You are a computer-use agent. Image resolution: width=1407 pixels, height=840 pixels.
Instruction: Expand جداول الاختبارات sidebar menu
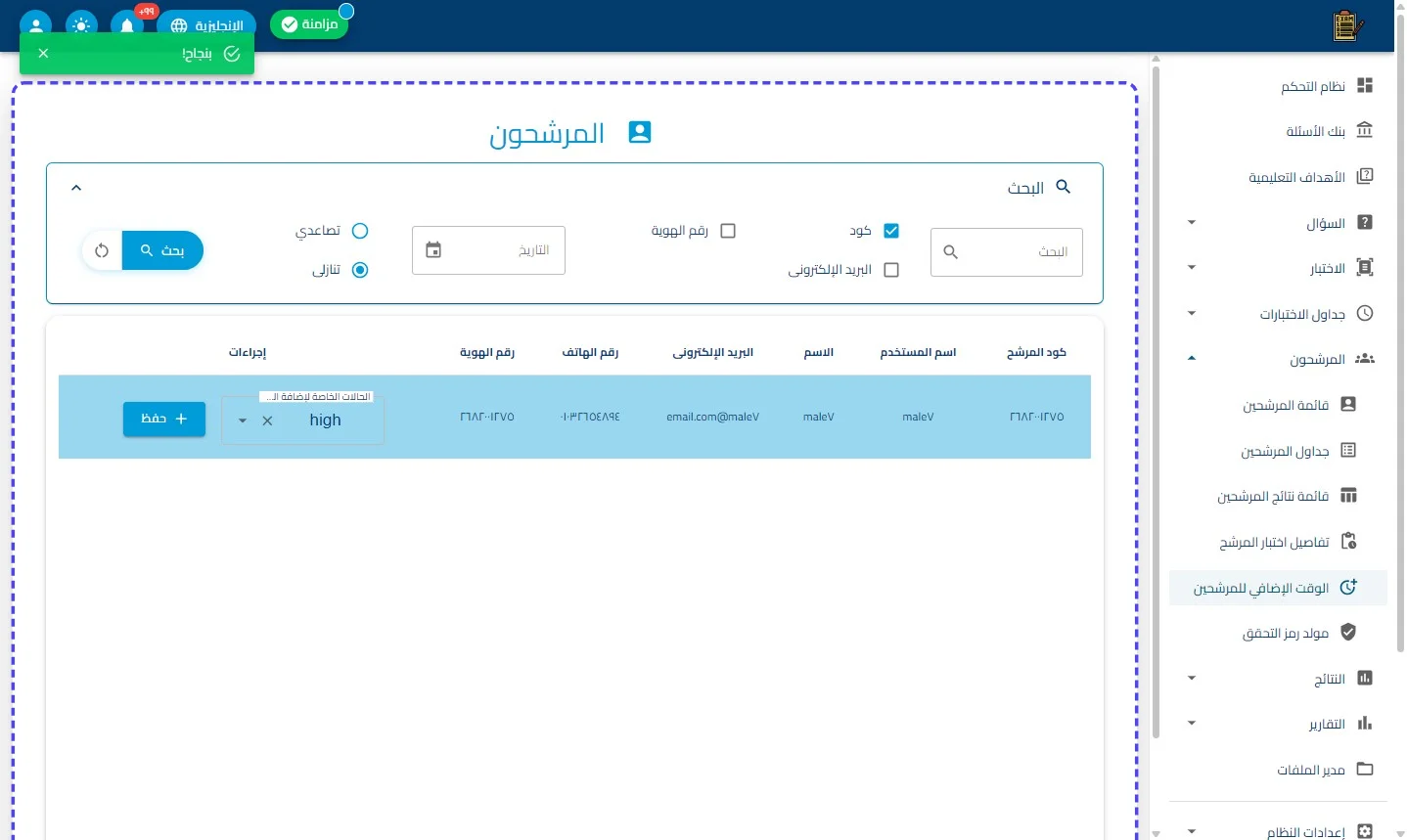(1278, 314)
